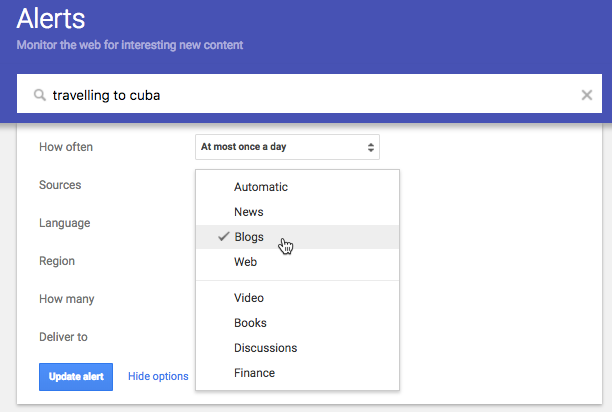Image resolution: width=612 pixels, height=412 pixels.
Task: Click the Alerts page title
Action: pyautogui.click(x=51, y=19)
